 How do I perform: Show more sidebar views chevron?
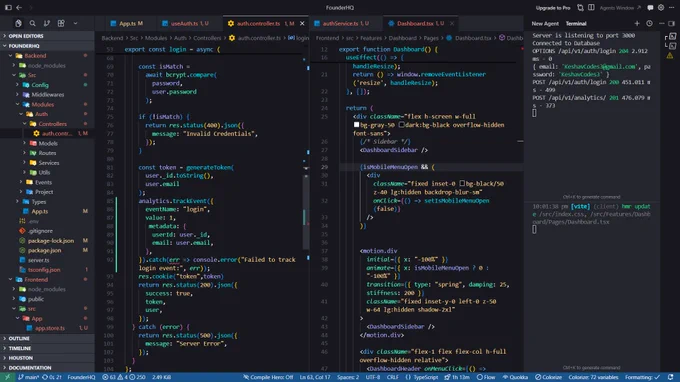pyautogui.click(x=75, y=23)
